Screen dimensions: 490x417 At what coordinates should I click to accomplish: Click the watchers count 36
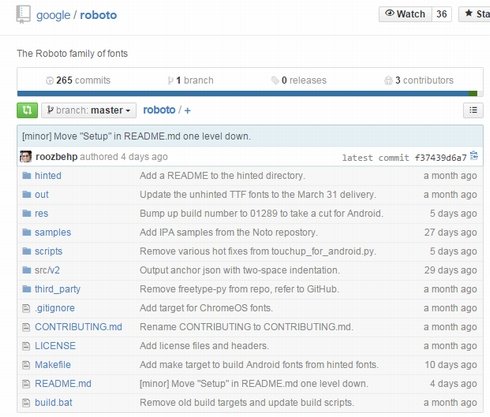[442, 14]
